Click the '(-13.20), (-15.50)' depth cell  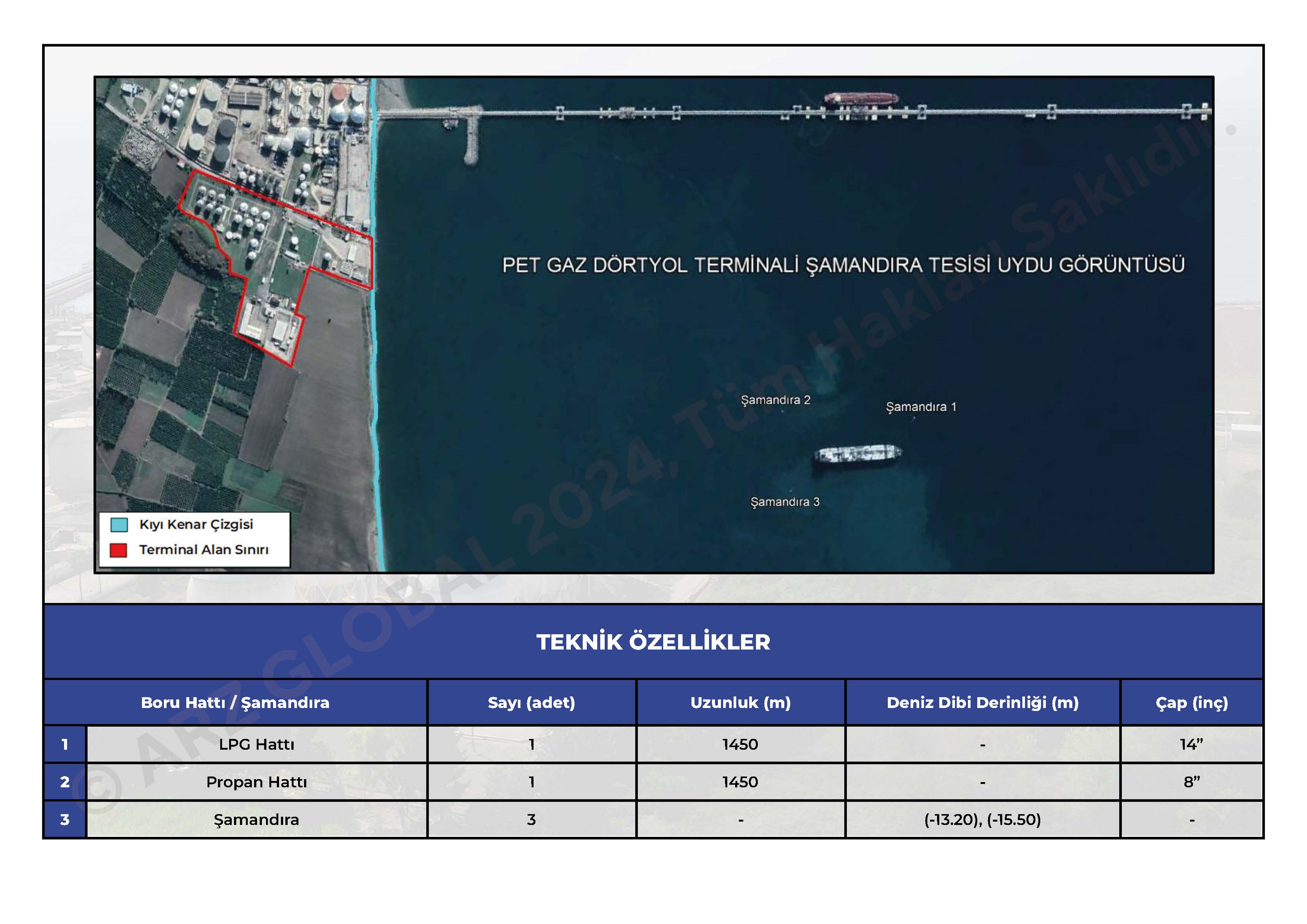[982, 819]
